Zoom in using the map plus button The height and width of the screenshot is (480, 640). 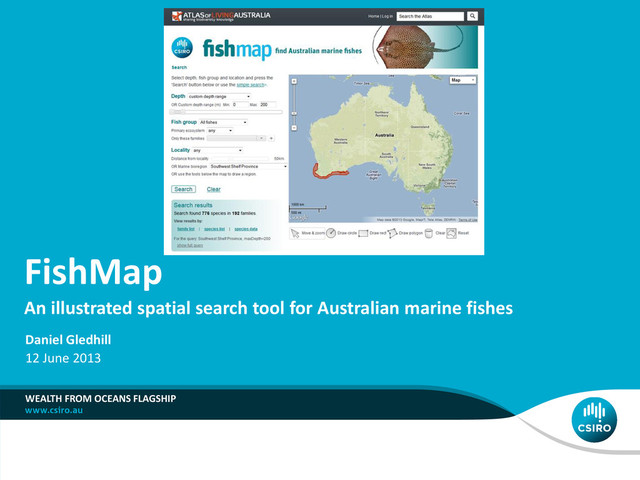294,81
